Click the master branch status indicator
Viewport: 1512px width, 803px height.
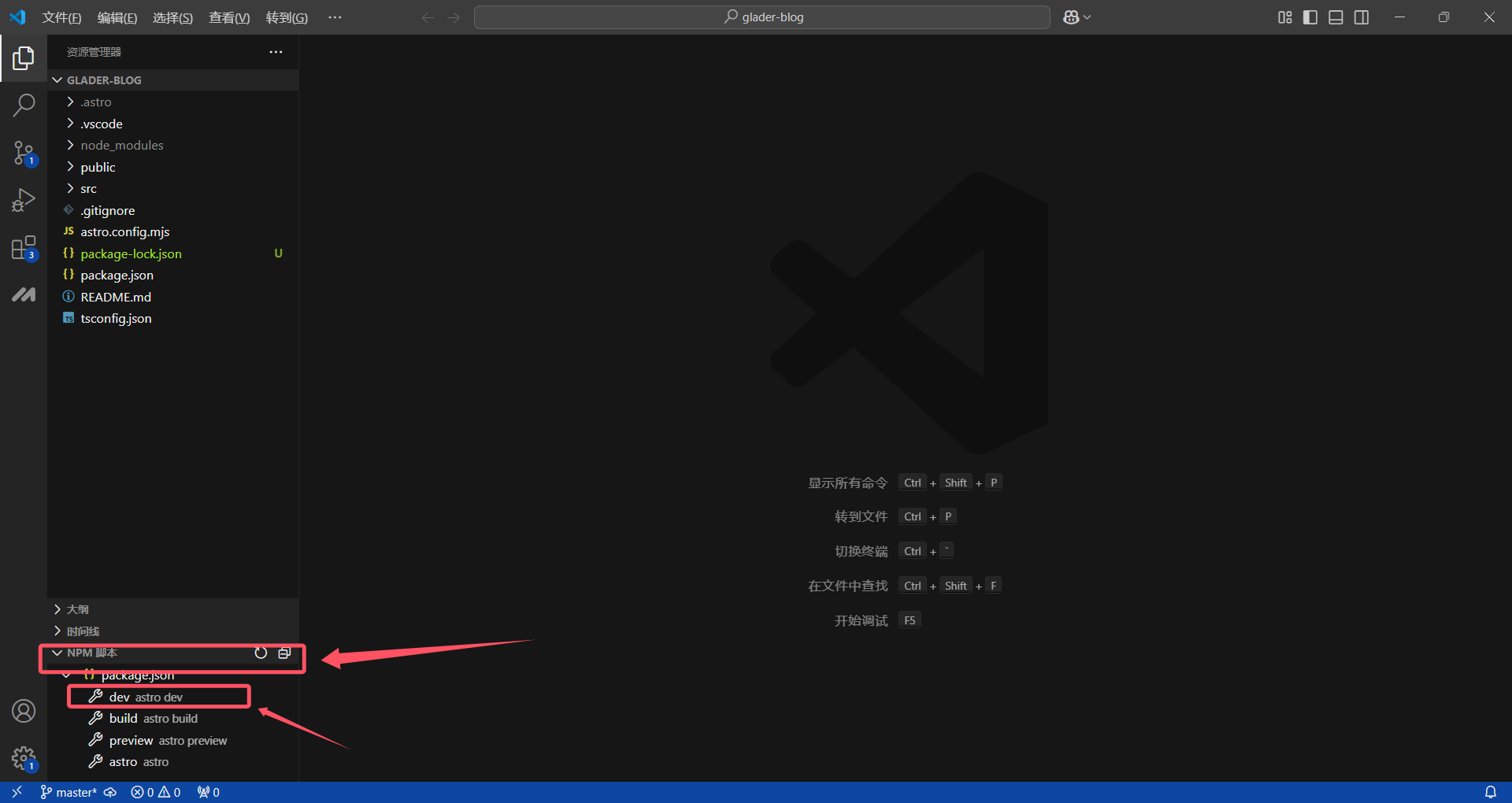[x=69, y=792]
